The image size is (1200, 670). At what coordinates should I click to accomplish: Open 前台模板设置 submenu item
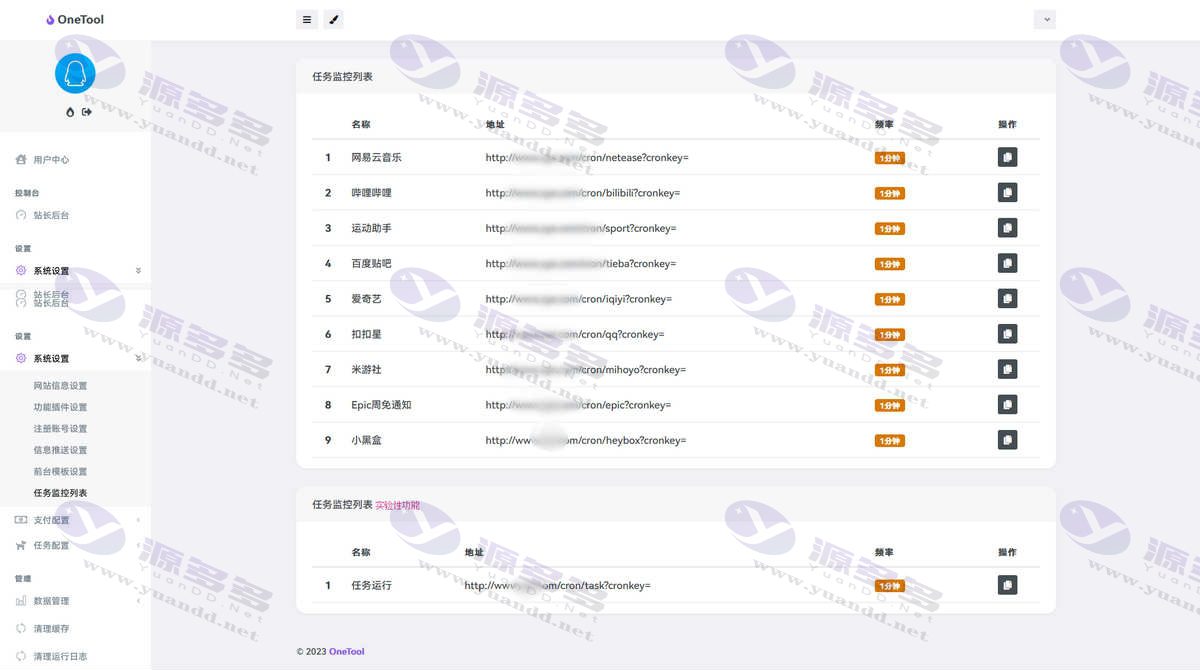[60, 471]
